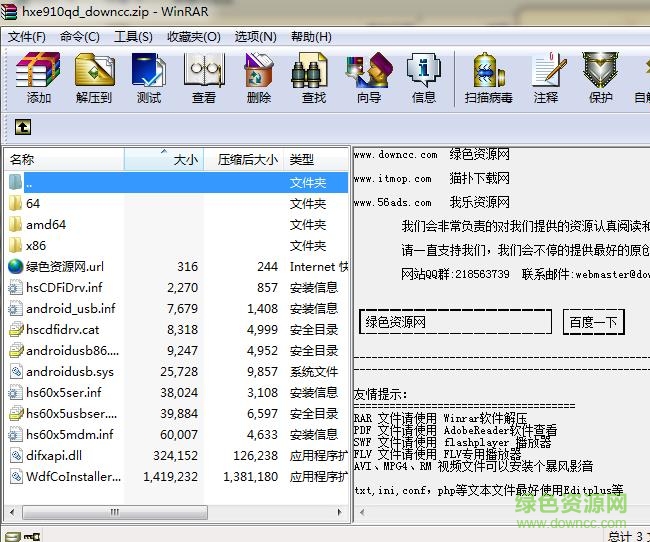Click the Virus Scan (扫描病毒) icon

pyautogui.click(x=488, y=70)
